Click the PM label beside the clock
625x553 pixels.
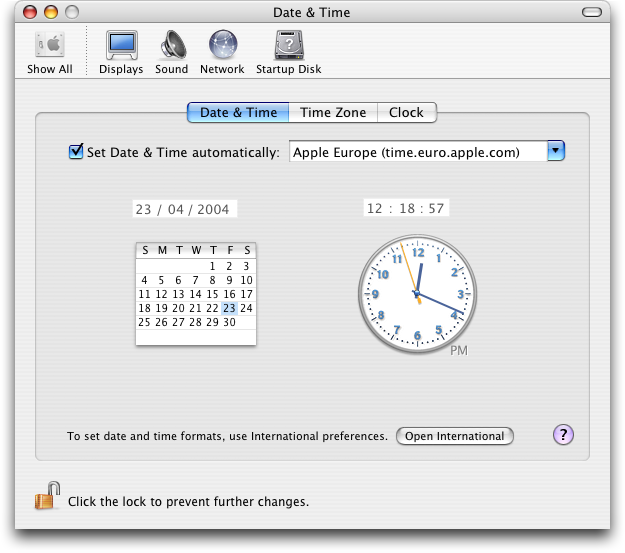click(x=459, y=350)
